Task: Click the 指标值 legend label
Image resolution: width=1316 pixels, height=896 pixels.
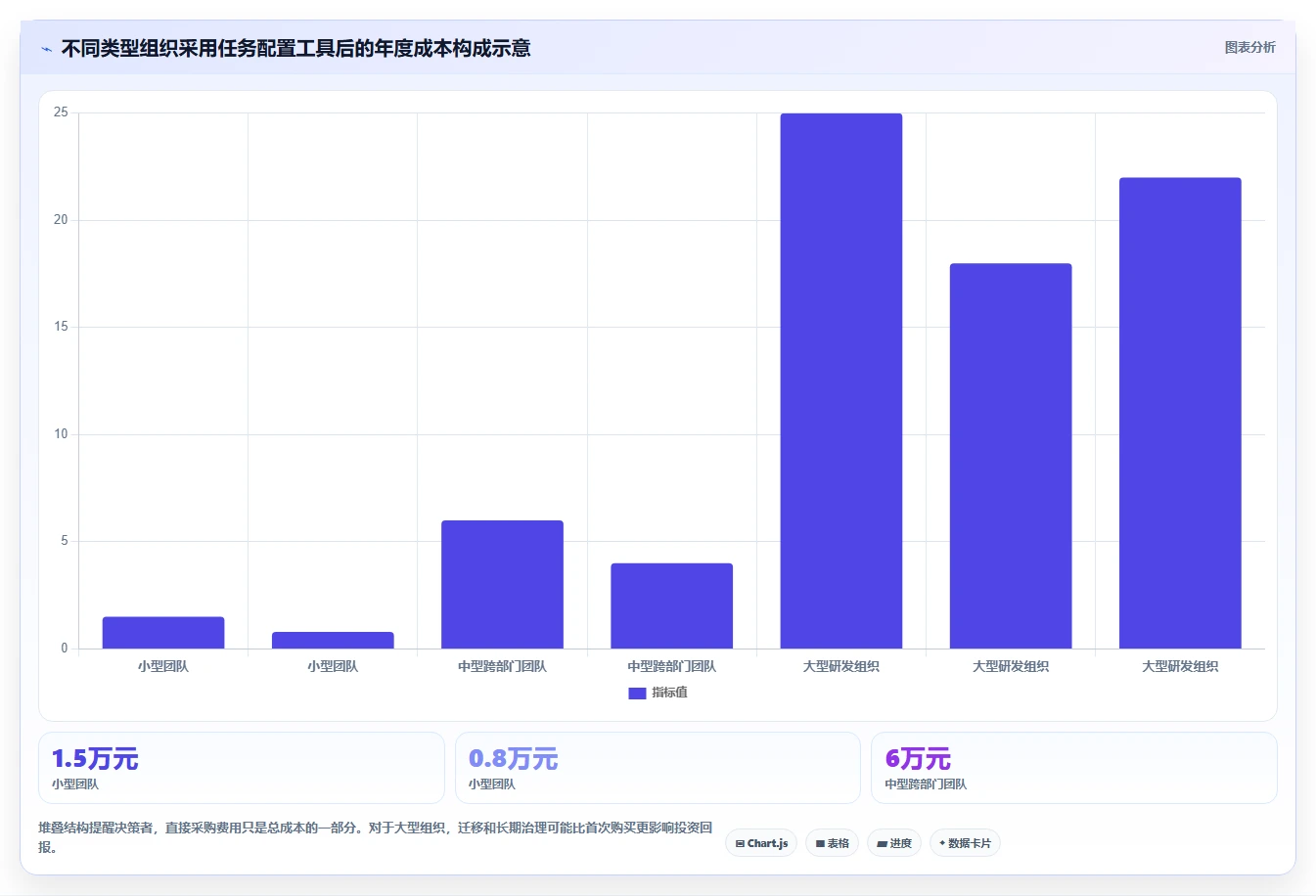Action: click(x=670, y=693)
